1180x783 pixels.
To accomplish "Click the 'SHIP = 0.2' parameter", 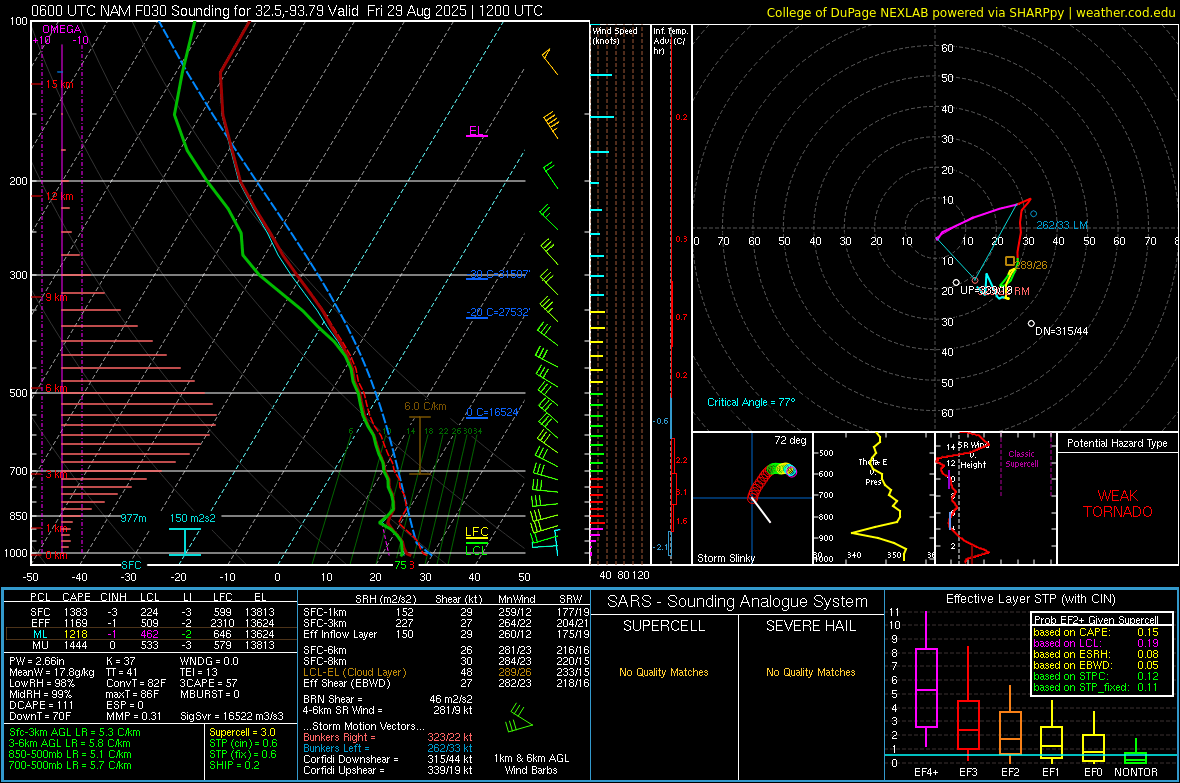I will (234, 765).
